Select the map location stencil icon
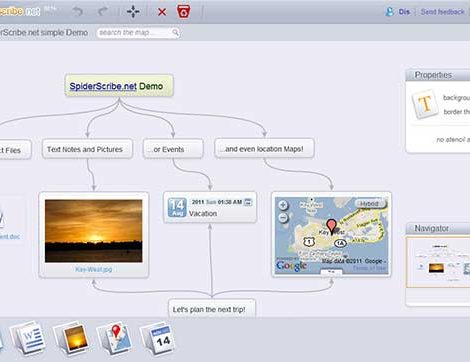 115,338
